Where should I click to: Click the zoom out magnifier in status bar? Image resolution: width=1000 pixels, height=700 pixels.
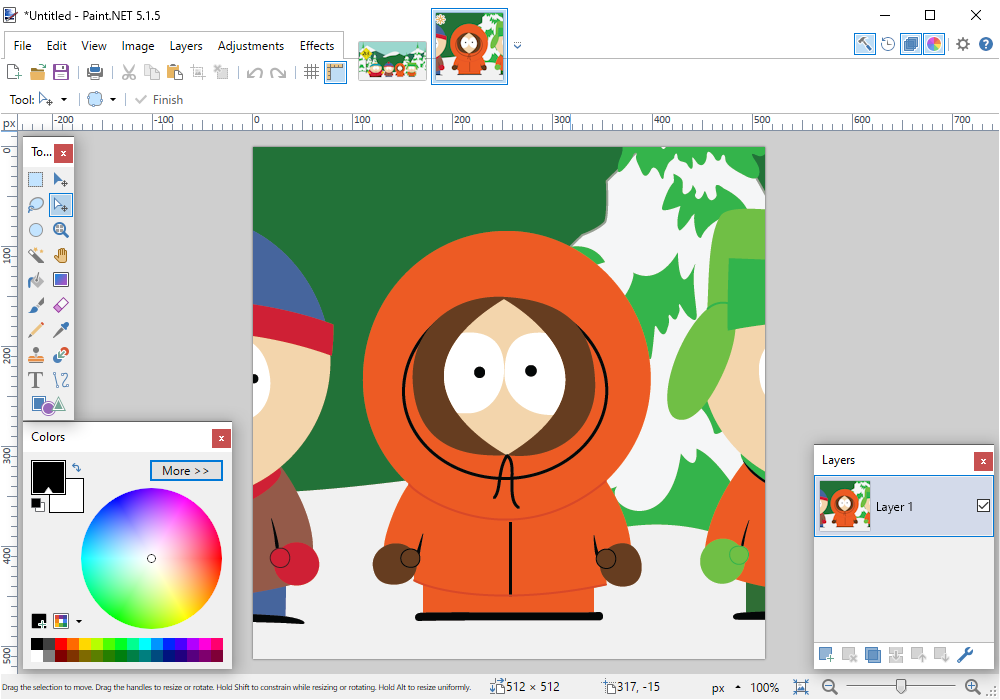tap(830, 687)
